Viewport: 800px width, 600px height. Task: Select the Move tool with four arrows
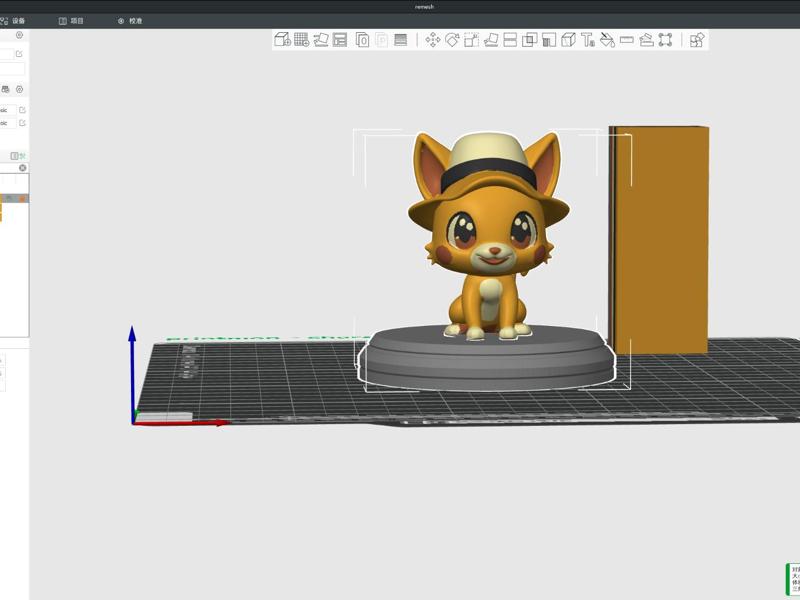coord(433,40)
